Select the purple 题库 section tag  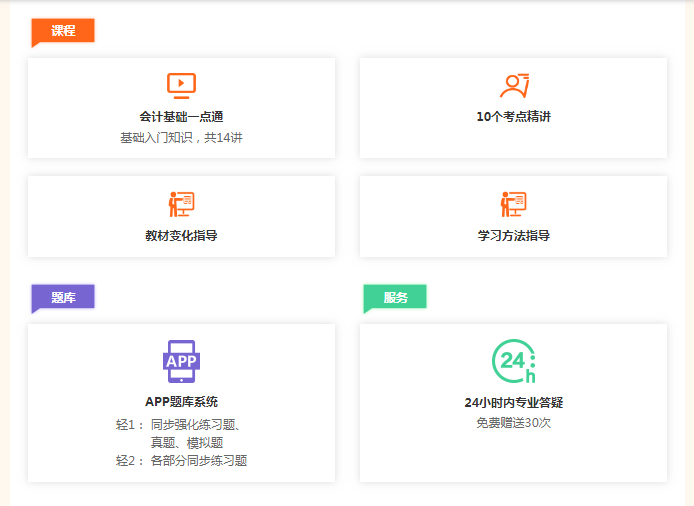[63, 297]
